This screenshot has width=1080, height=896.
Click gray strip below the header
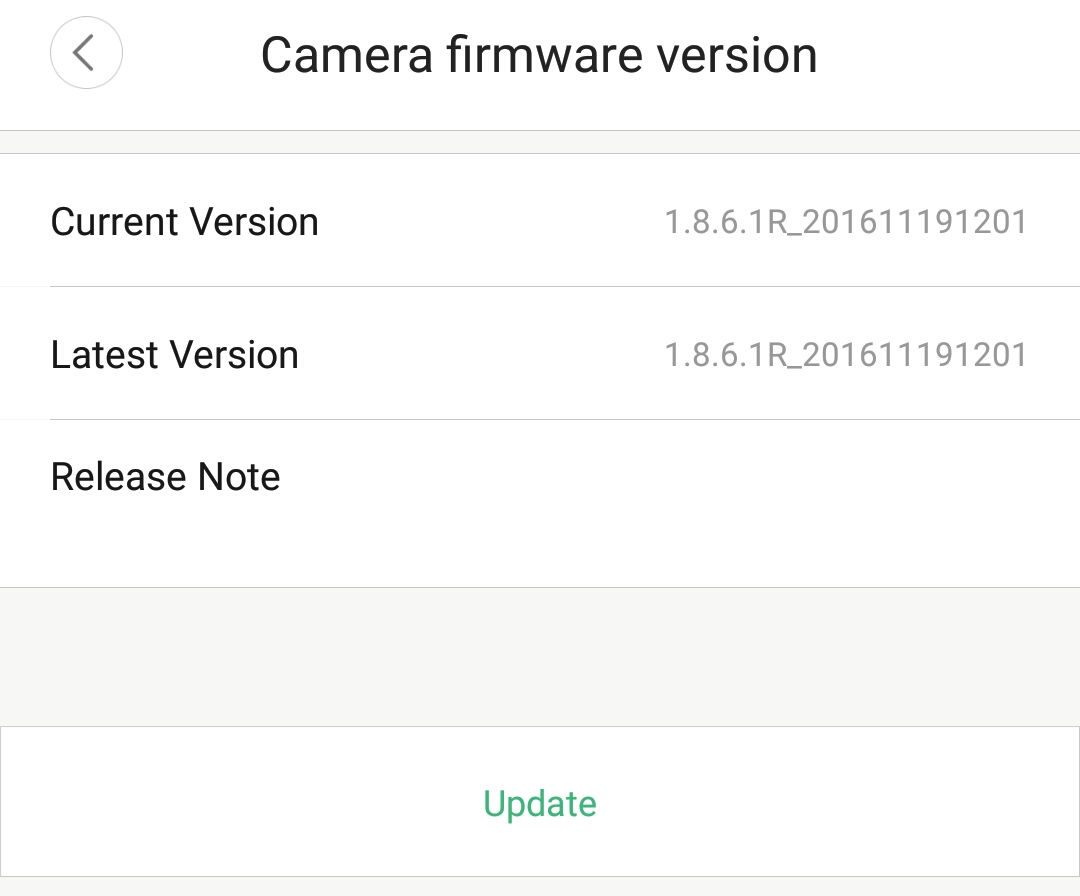click(540, 142)
